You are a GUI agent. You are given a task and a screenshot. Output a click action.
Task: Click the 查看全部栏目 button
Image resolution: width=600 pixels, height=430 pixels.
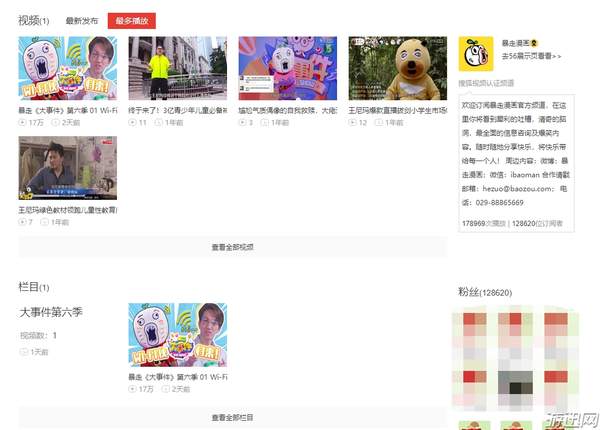[x=233, y=417]
